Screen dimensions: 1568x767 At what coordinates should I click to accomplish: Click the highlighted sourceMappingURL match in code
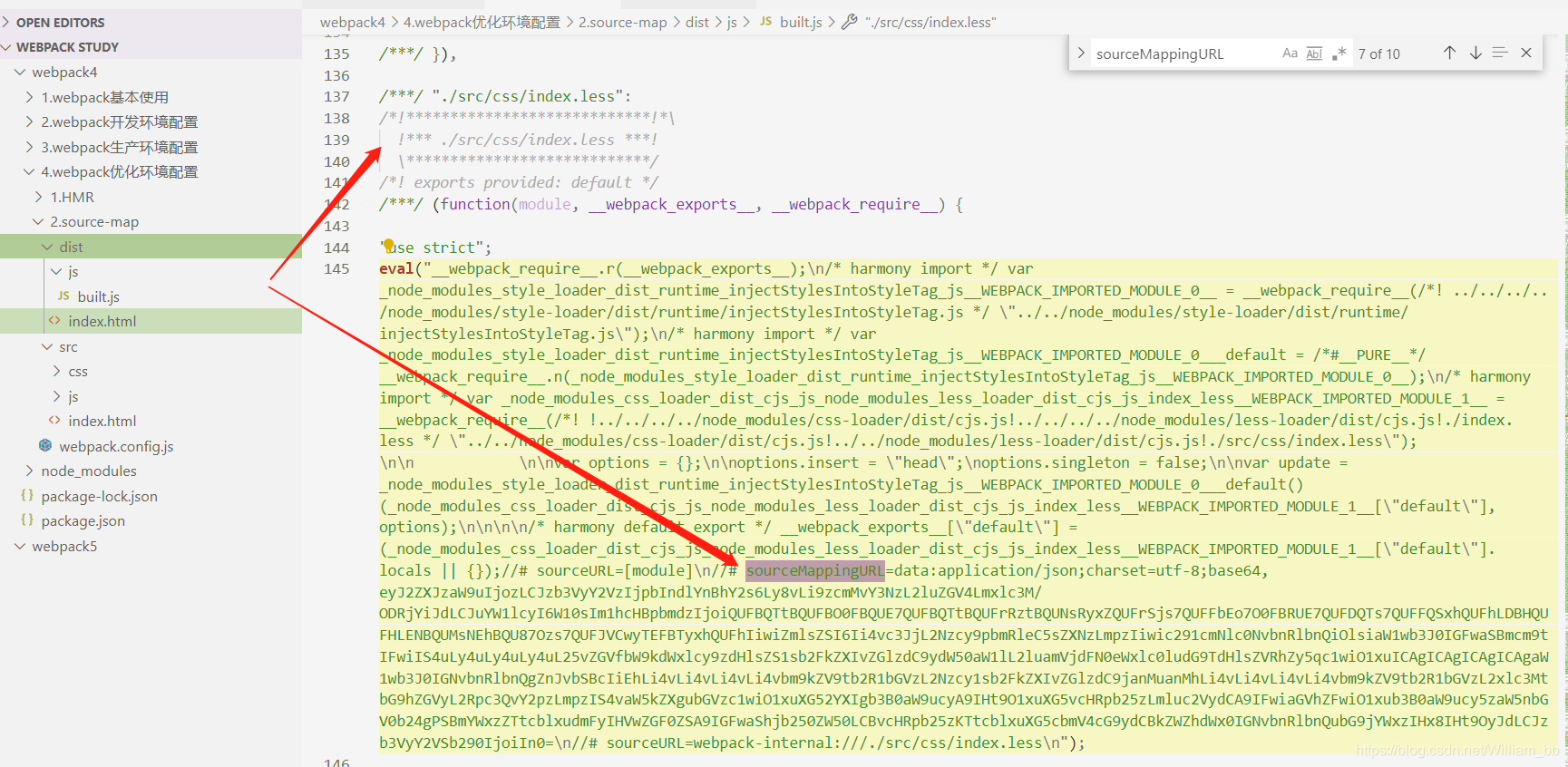[814, 570]
